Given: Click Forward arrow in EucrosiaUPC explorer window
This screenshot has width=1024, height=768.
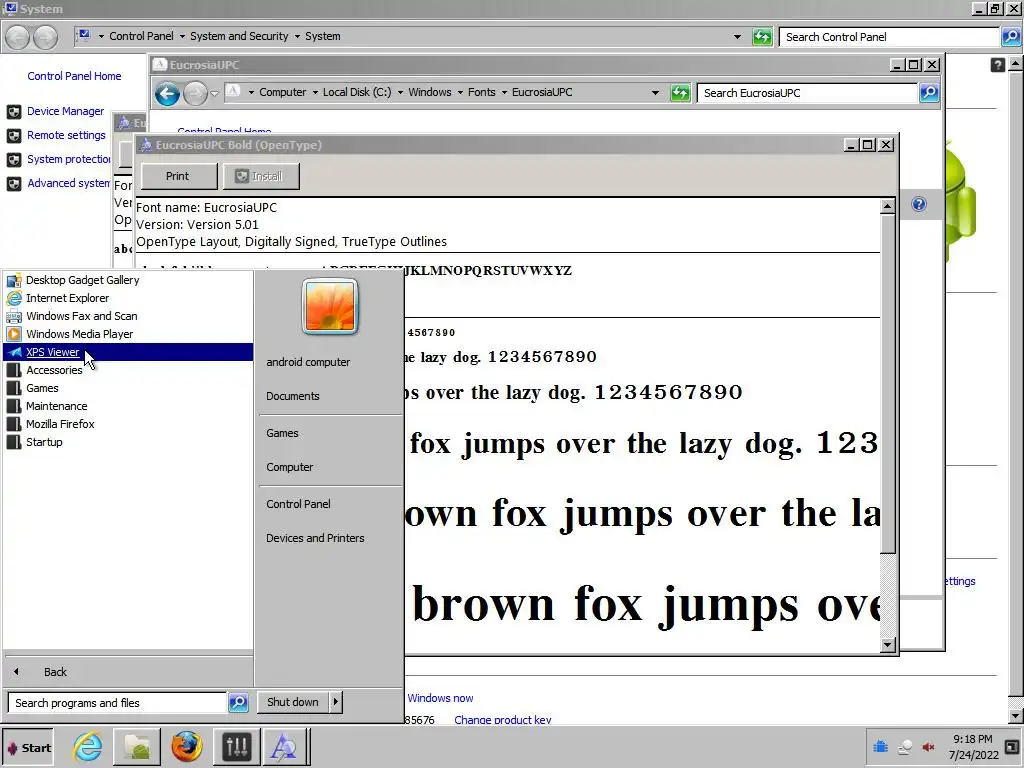Looking at the screenshot, I should tap(195, 94).
